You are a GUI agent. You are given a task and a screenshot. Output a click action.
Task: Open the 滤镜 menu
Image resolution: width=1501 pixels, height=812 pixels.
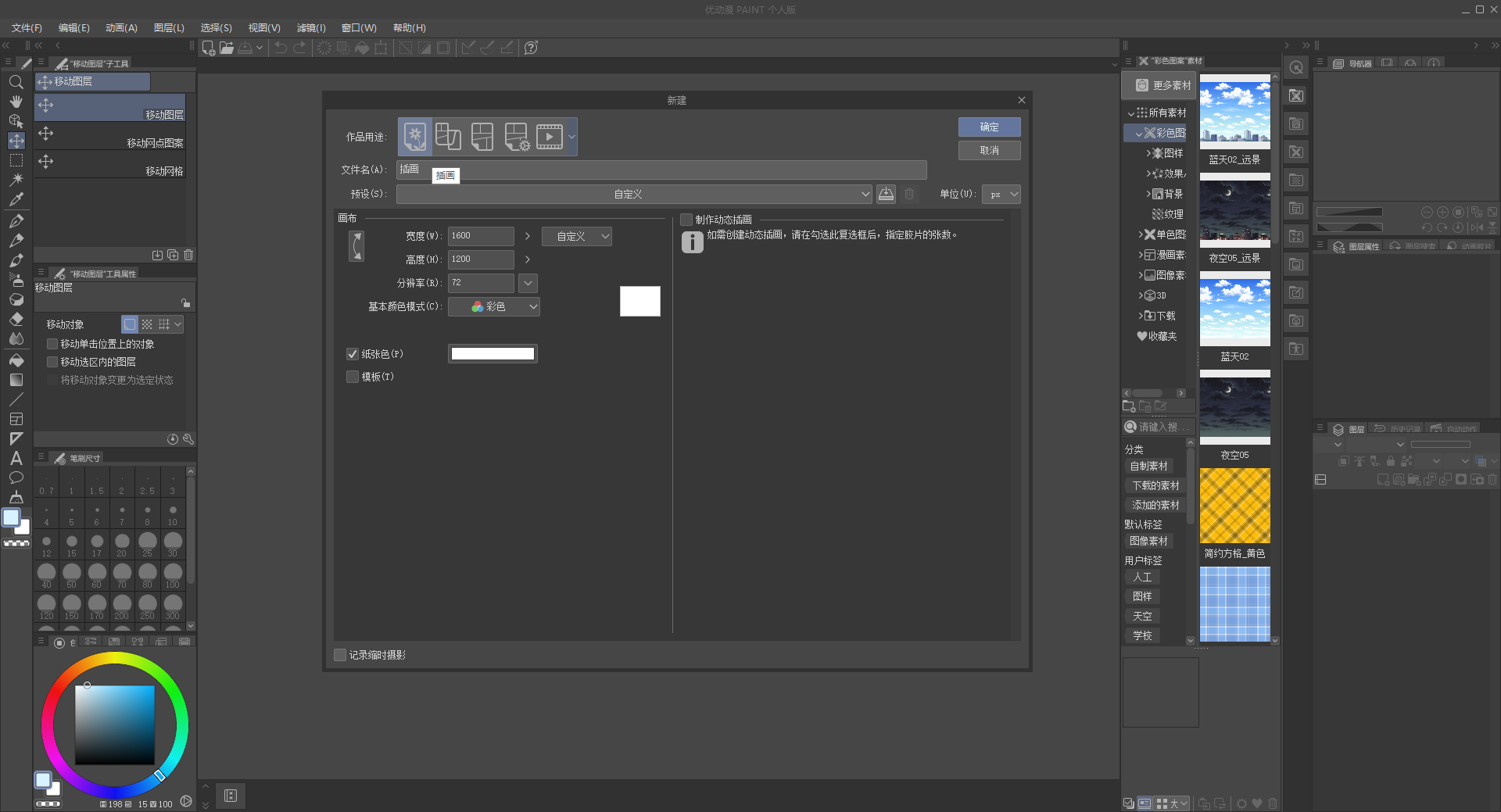pyautogui.click(x=310, y=28)
